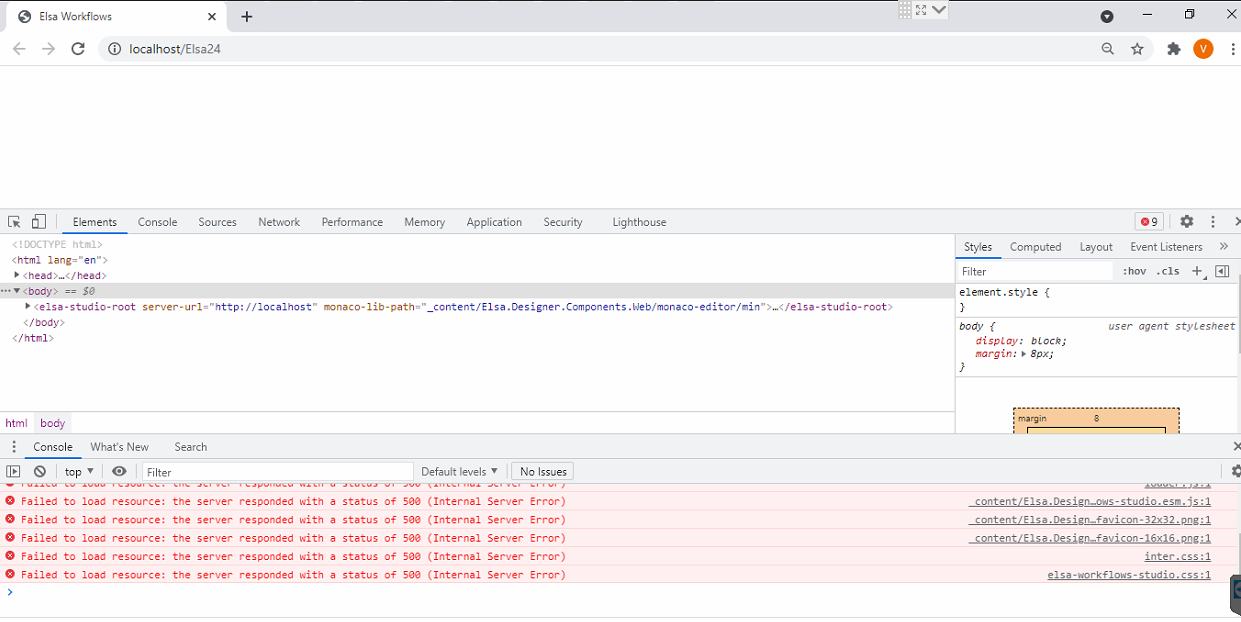The image size is (1241, 622).
Task: Open a new browser tab
Action: 247,17
